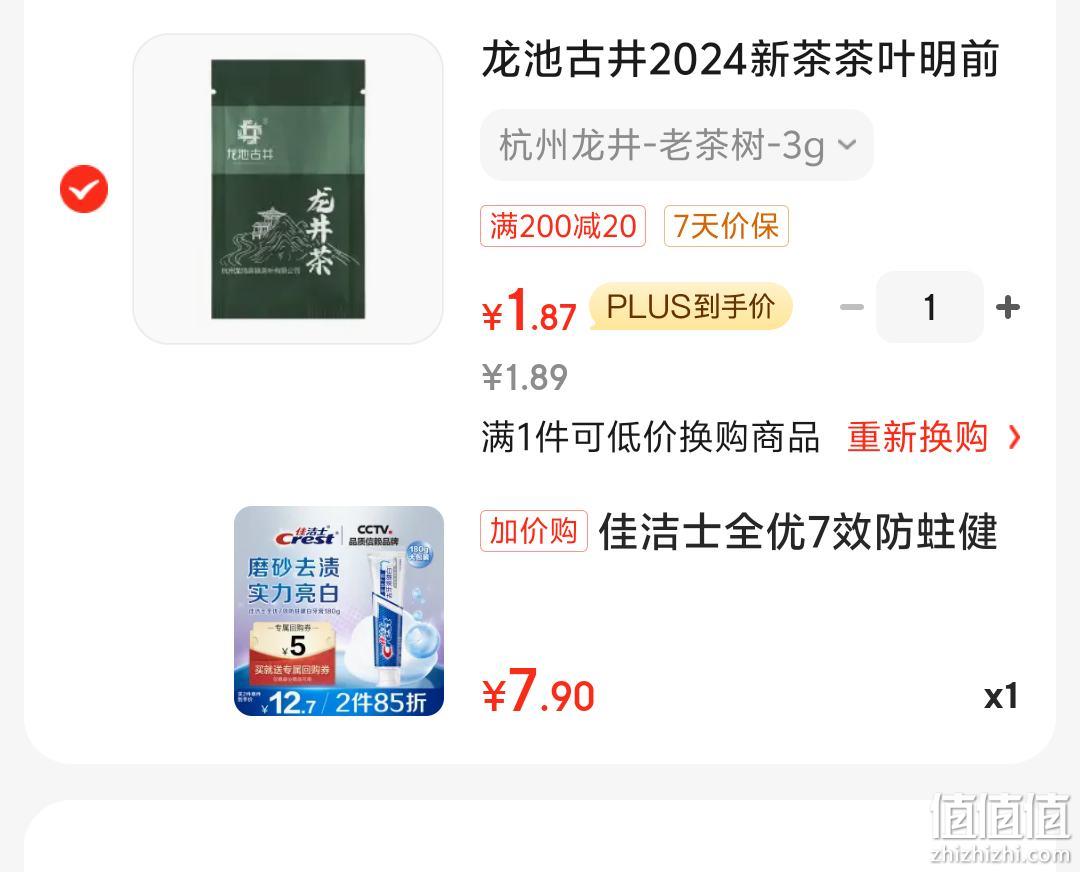Open the 龙井茶 product thumbnail

point(288,189)
